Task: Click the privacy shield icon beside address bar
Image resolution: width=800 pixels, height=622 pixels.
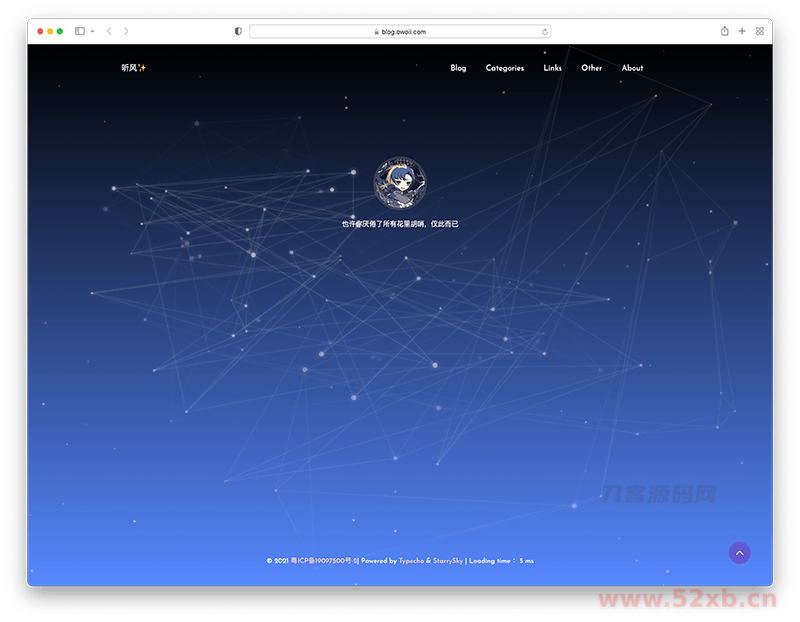Action: (237, 31)
